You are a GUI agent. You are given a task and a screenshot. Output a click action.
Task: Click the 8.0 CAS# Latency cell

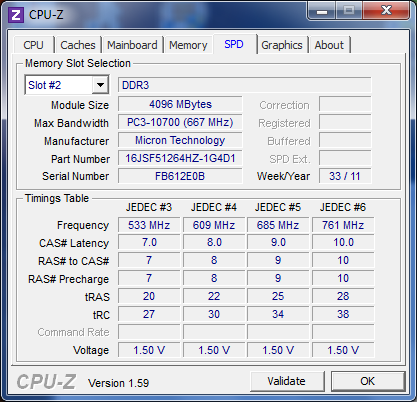(214, 242)
